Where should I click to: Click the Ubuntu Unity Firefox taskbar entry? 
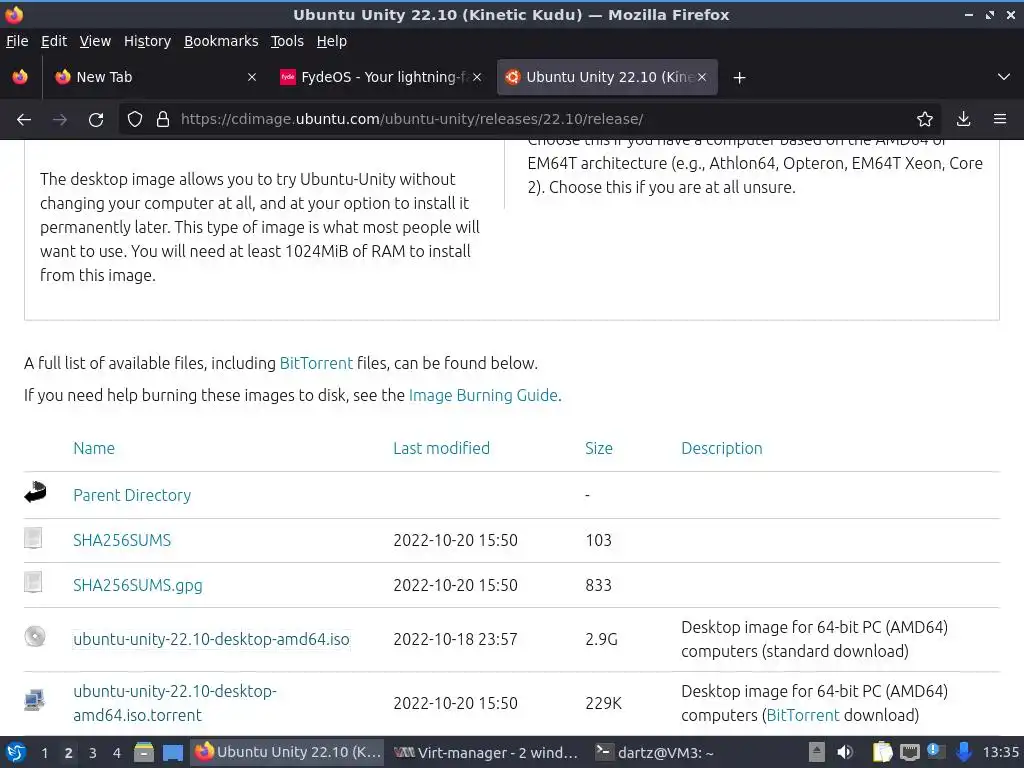[287, 752]
